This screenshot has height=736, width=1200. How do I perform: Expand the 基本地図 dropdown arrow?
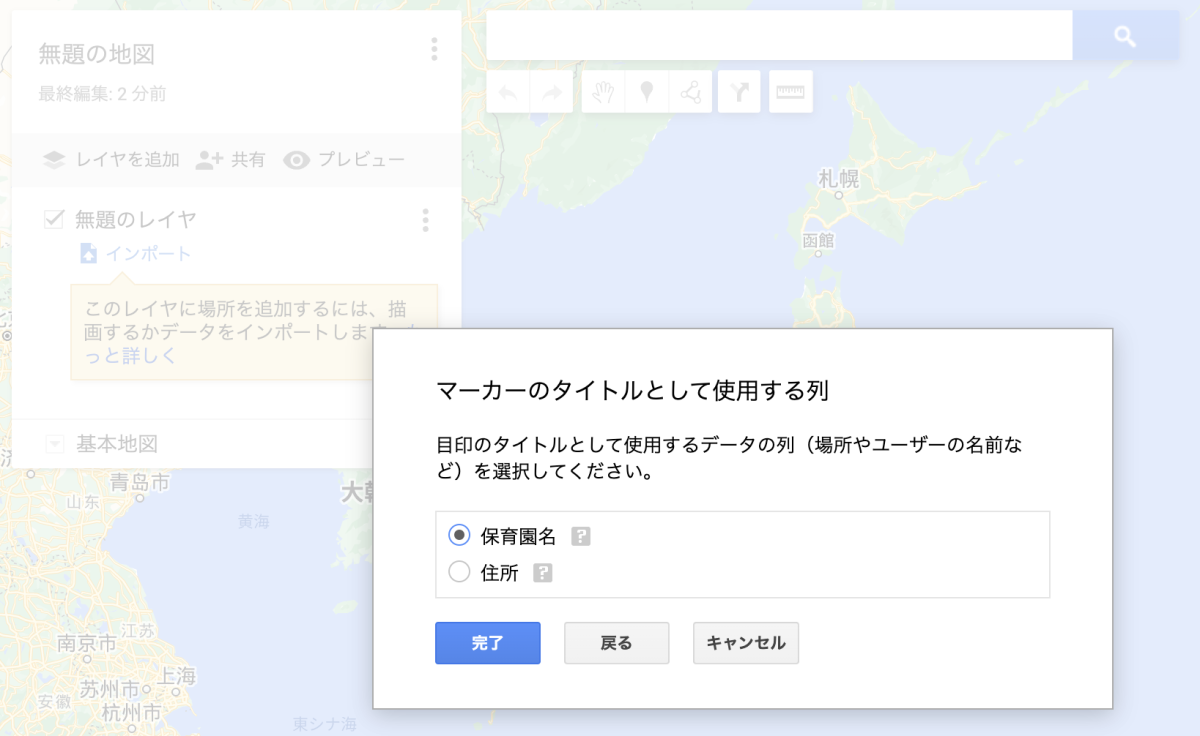point(55,444)
